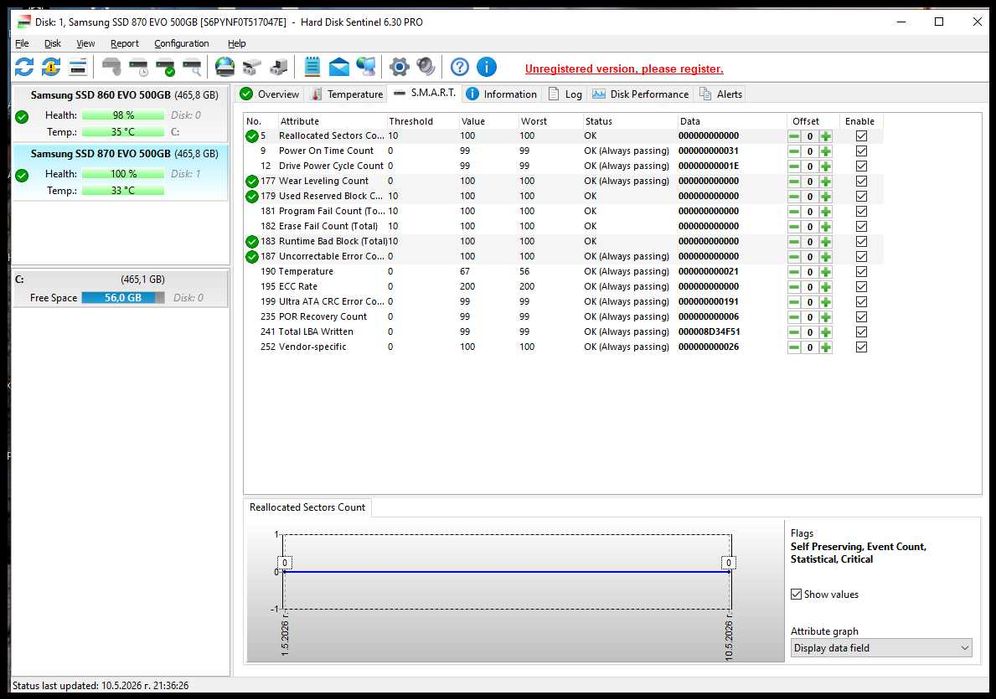Image resolution: width=996 pixels, height=699 pixels.
Task: Click the question mark help icon
Action: coord(459,67)
